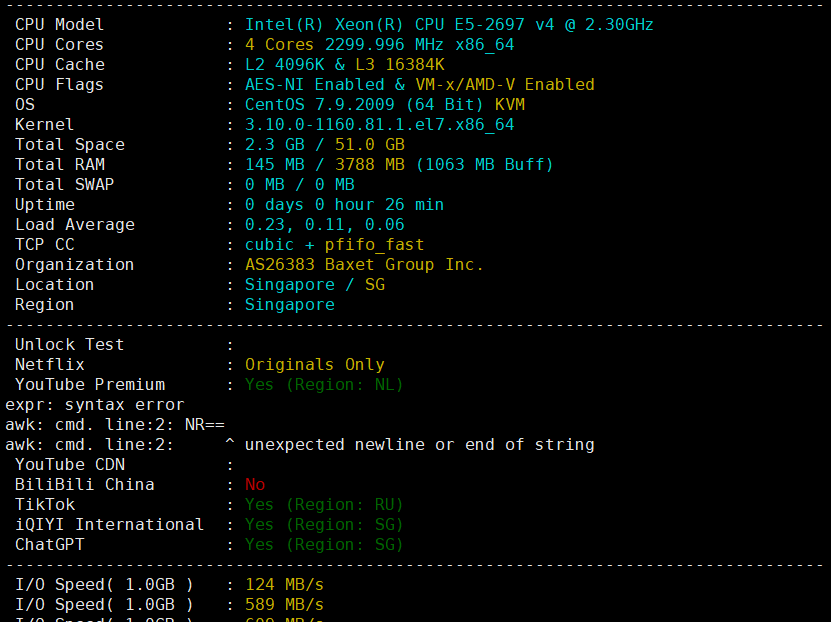
Task: Click the 'ChatGPT' label
Action: click(x=50, y=545)
